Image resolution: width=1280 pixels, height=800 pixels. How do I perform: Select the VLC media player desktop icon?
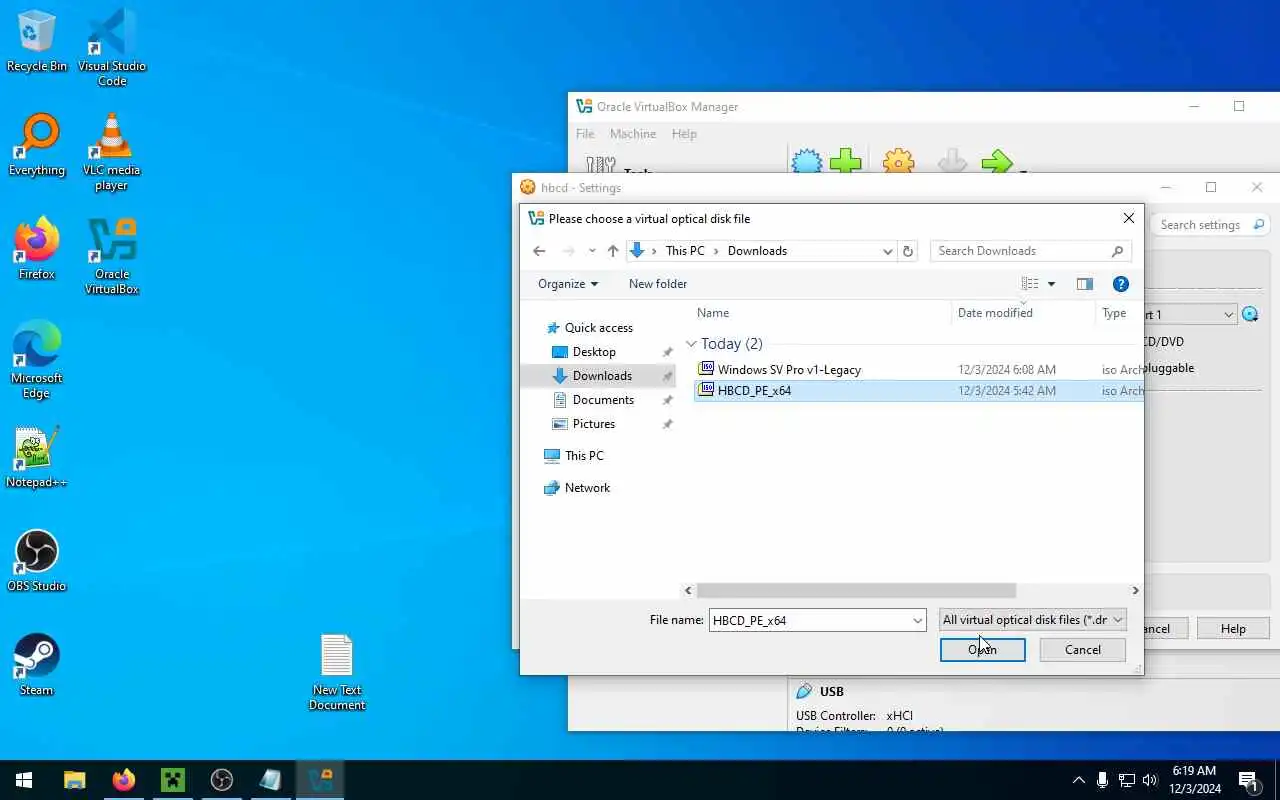pyautogui.click(x=112, y=152)
